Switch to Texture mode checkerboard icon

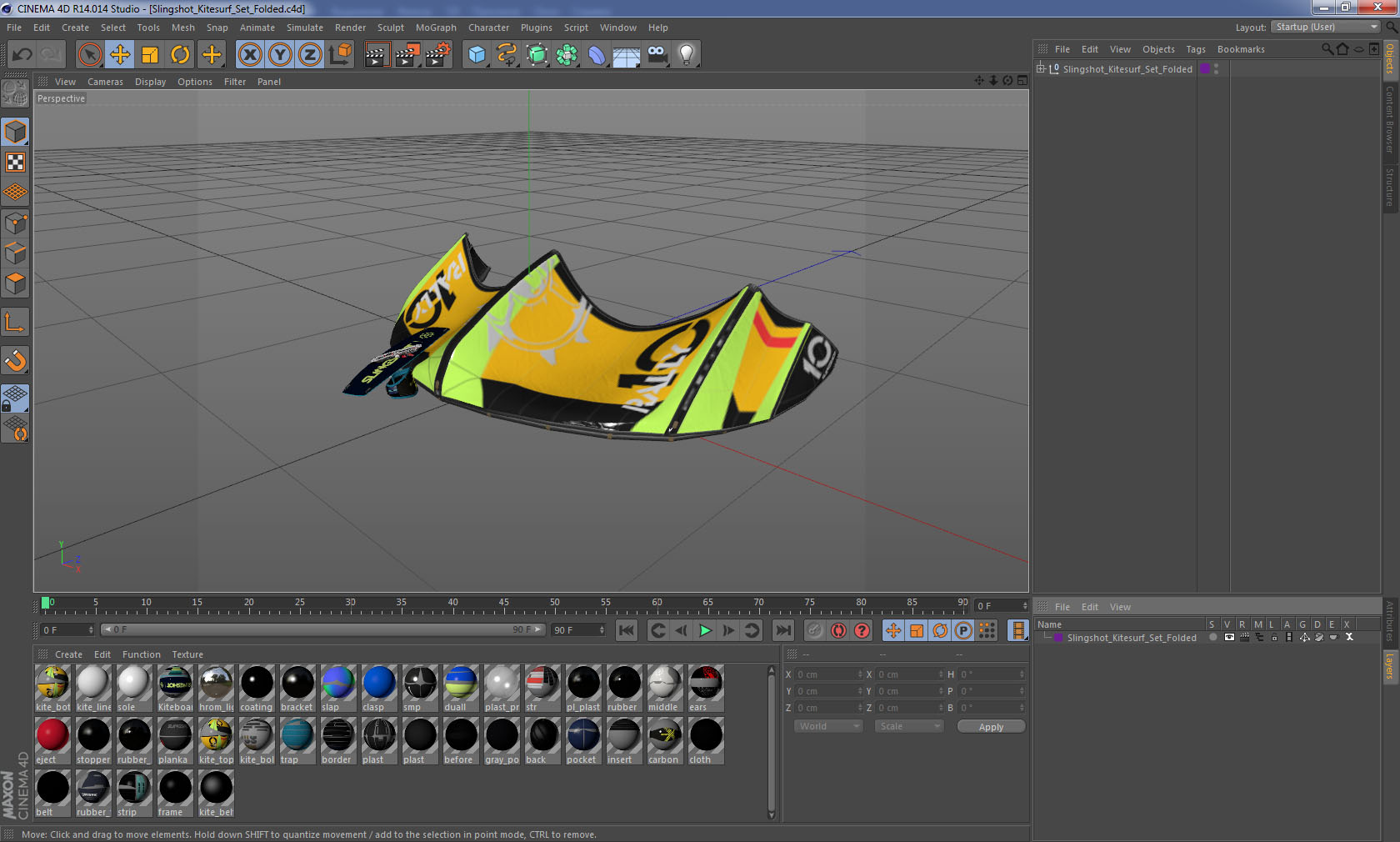[16, 162]
